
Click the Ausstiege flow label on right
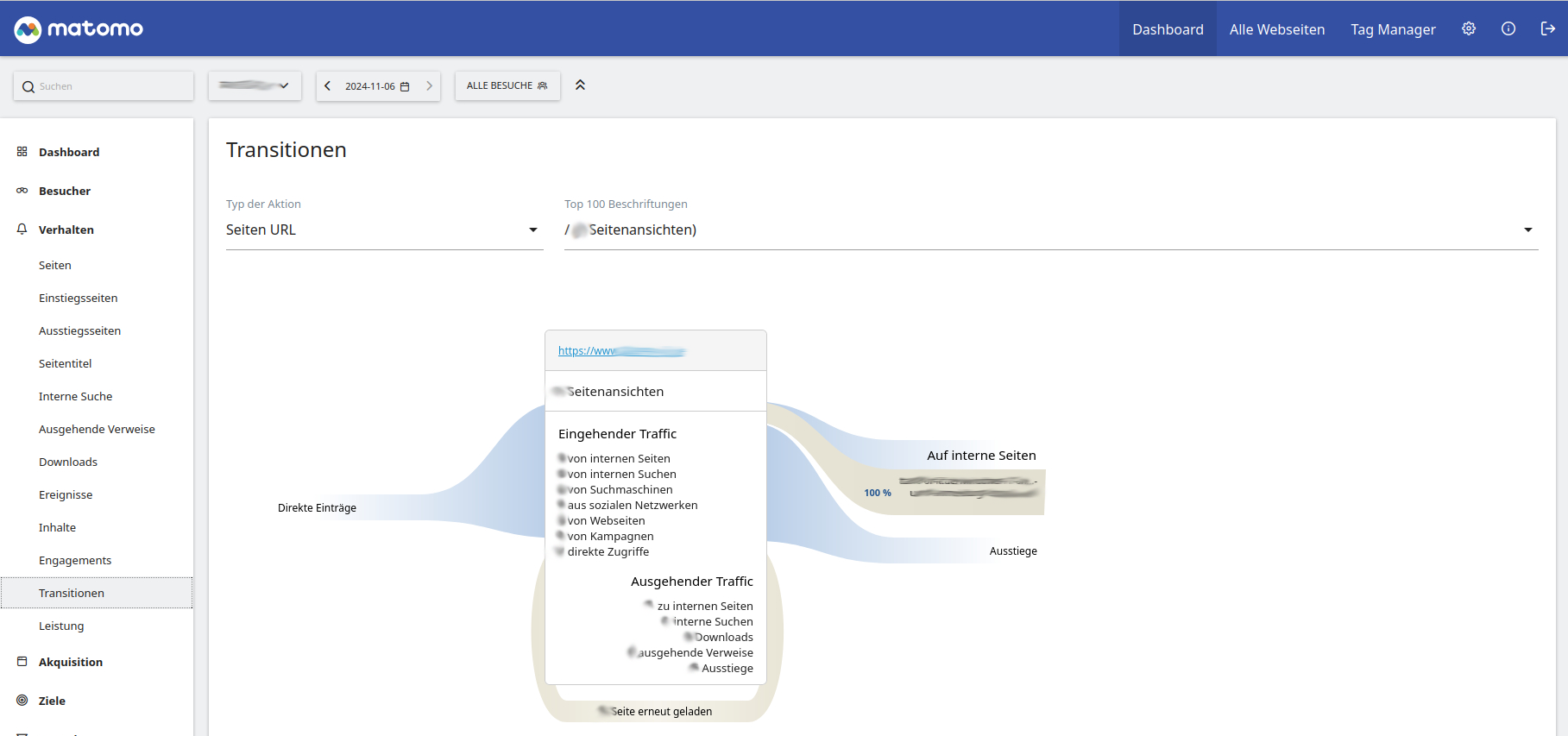coord(1013,551)
